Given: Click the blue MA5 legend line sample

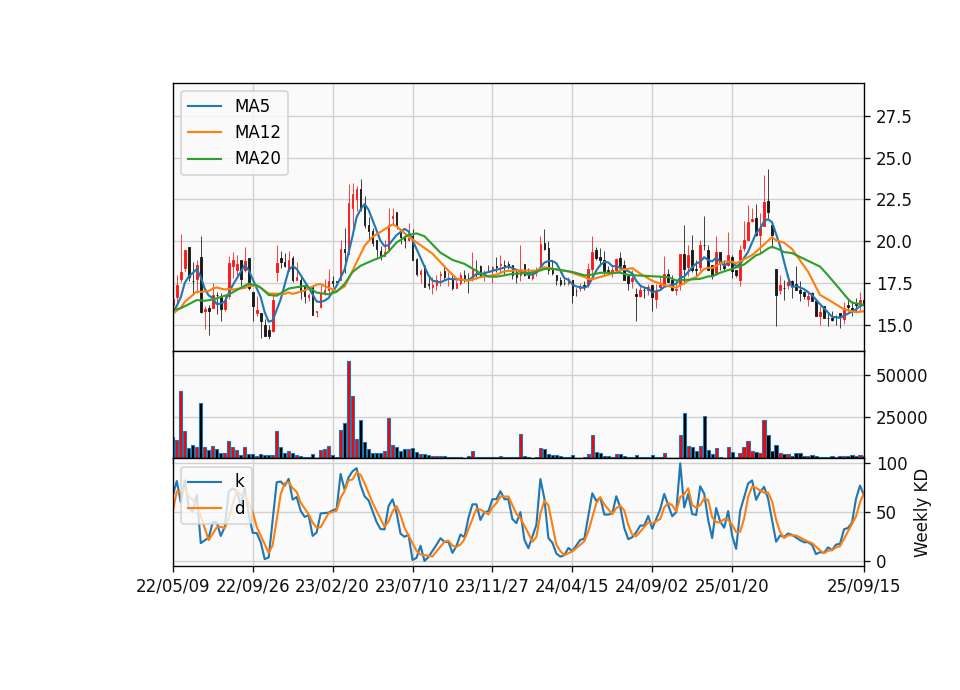Looking at the screenshot, I should pyautogui.click(x=204, y=106).
